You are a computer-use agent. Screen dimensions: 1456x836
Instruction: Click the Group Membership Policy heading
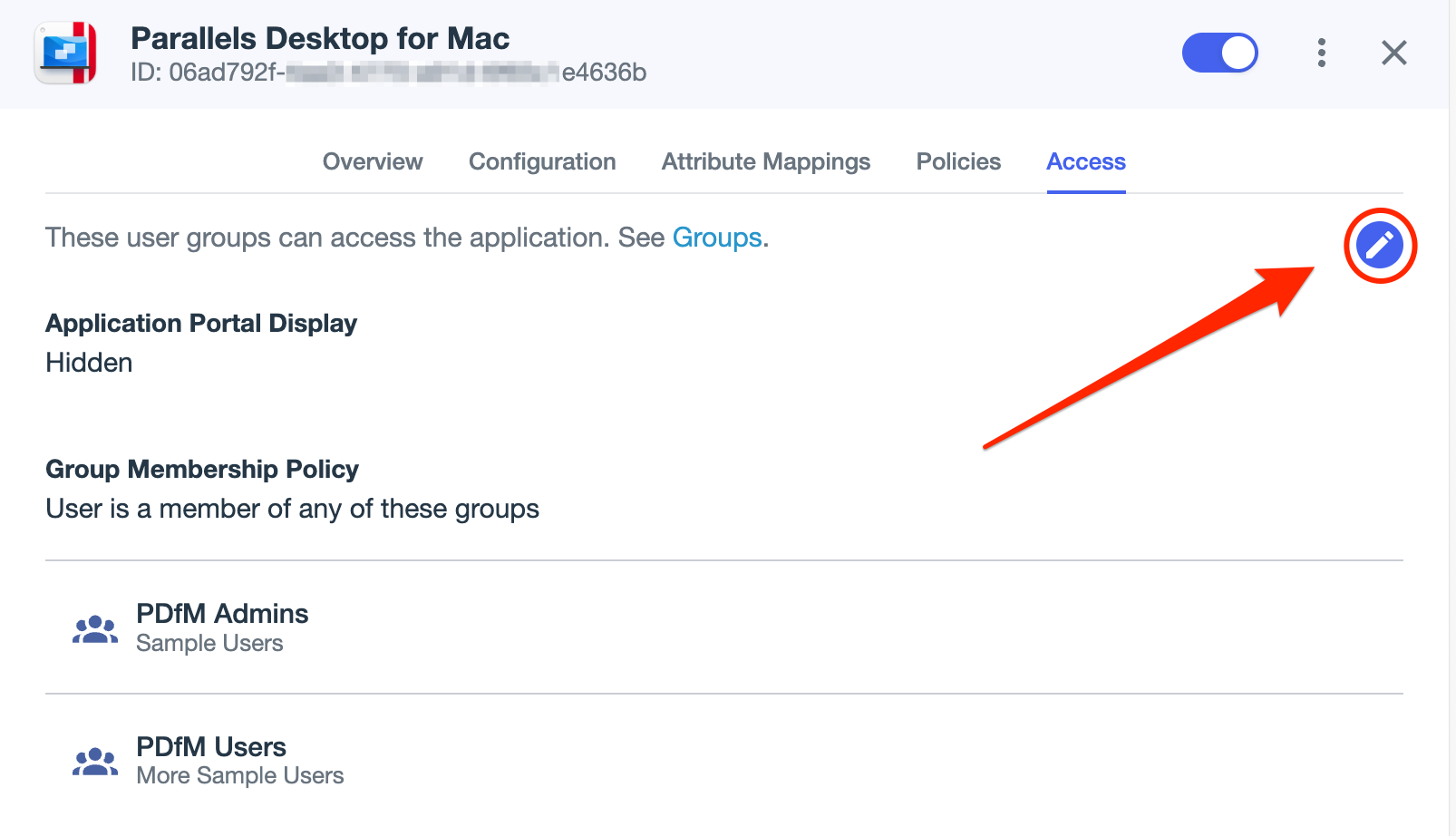[202, 470]
